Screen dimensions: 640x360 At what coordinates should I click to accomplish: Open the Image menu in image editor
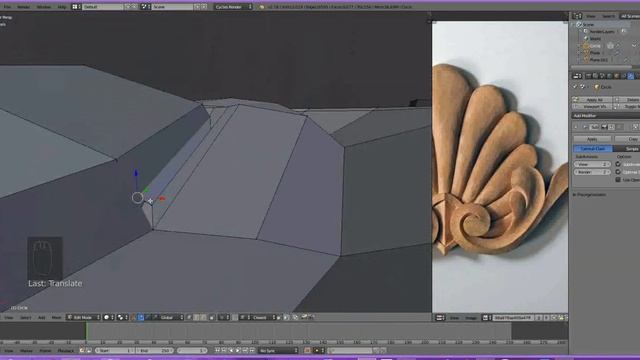pyautogui.click(x=471, y=318)
